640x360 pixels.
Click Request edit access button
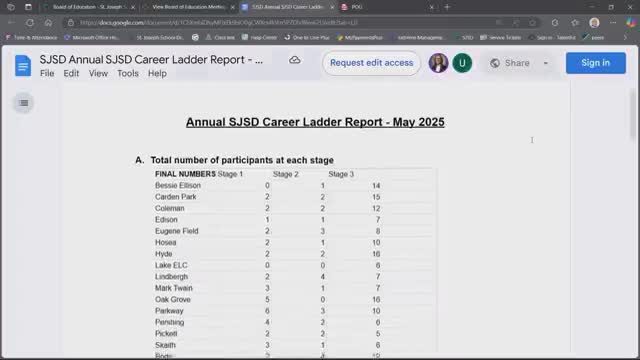tap(371, 63)
